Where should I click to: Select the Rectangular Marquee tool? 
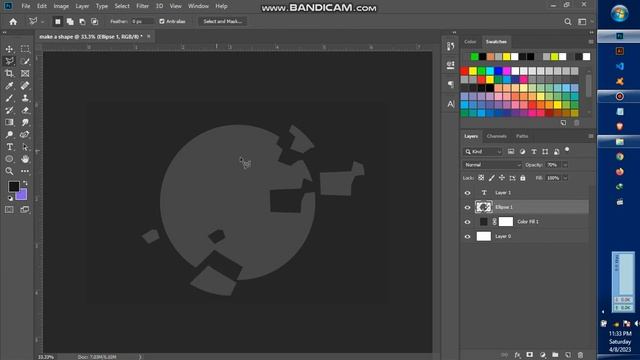[x=25, y=49]
